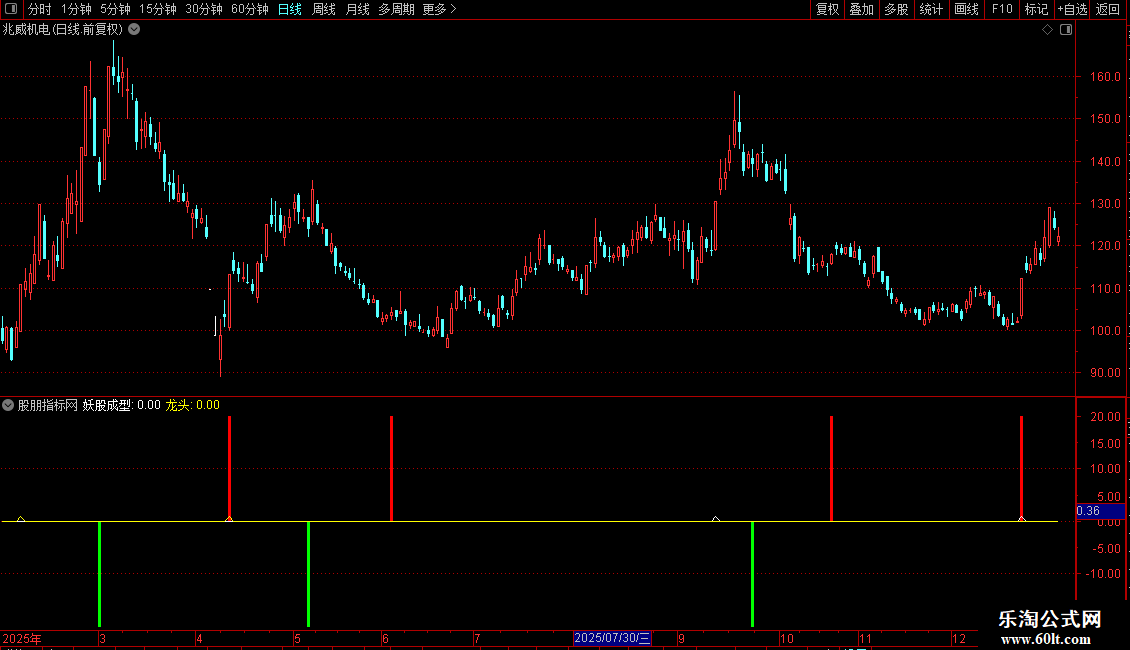The height and width of the screenshot is (650, 1130).
Task: Select the 30分钟 period
Action: (204, 9)
